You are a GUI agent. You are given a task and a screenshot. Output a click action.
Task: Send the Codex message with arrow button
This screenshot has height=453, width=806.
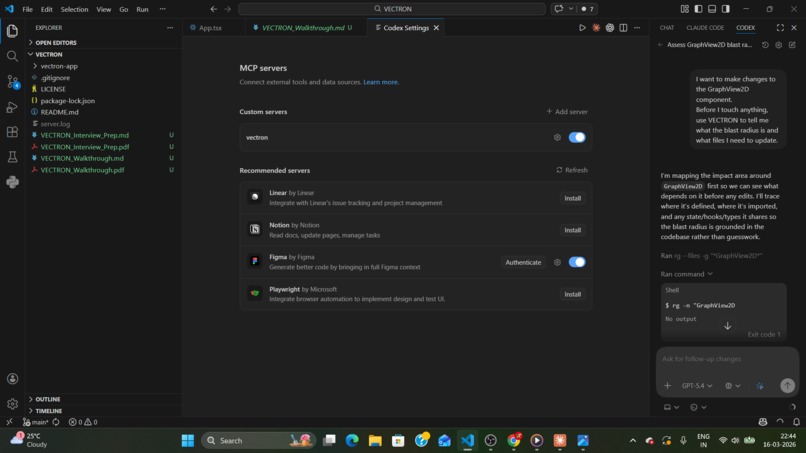[x=787, y=386]
